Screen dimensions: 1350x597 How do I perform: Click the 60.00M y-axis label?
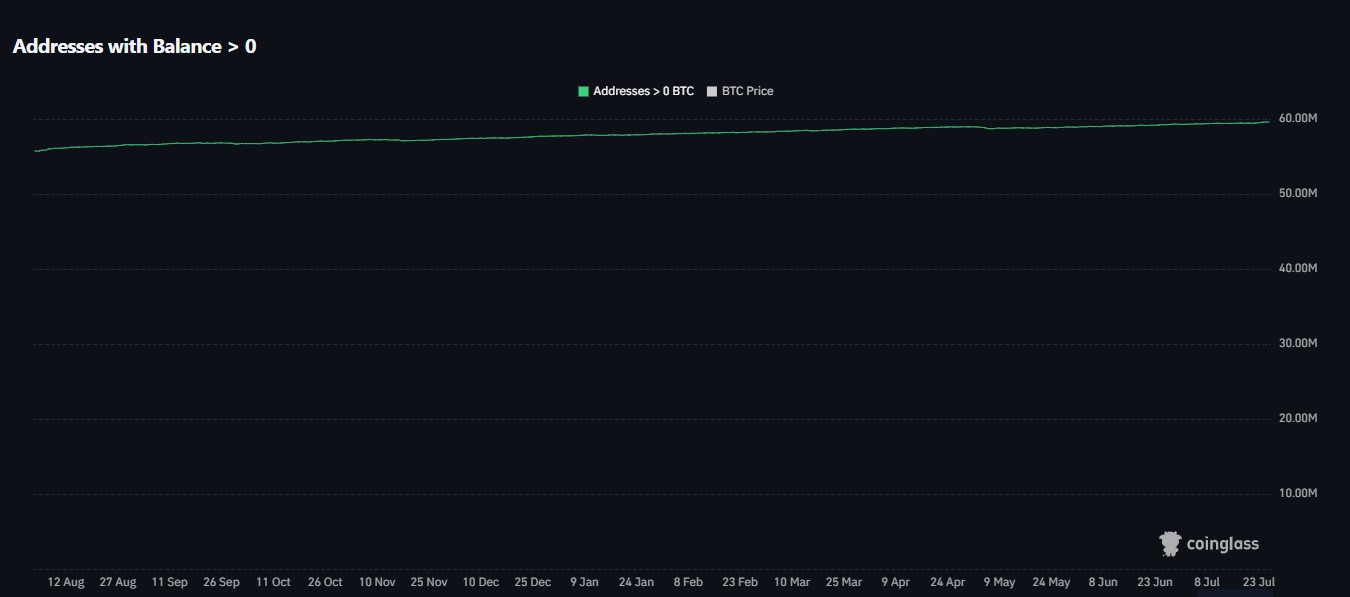1298,119
